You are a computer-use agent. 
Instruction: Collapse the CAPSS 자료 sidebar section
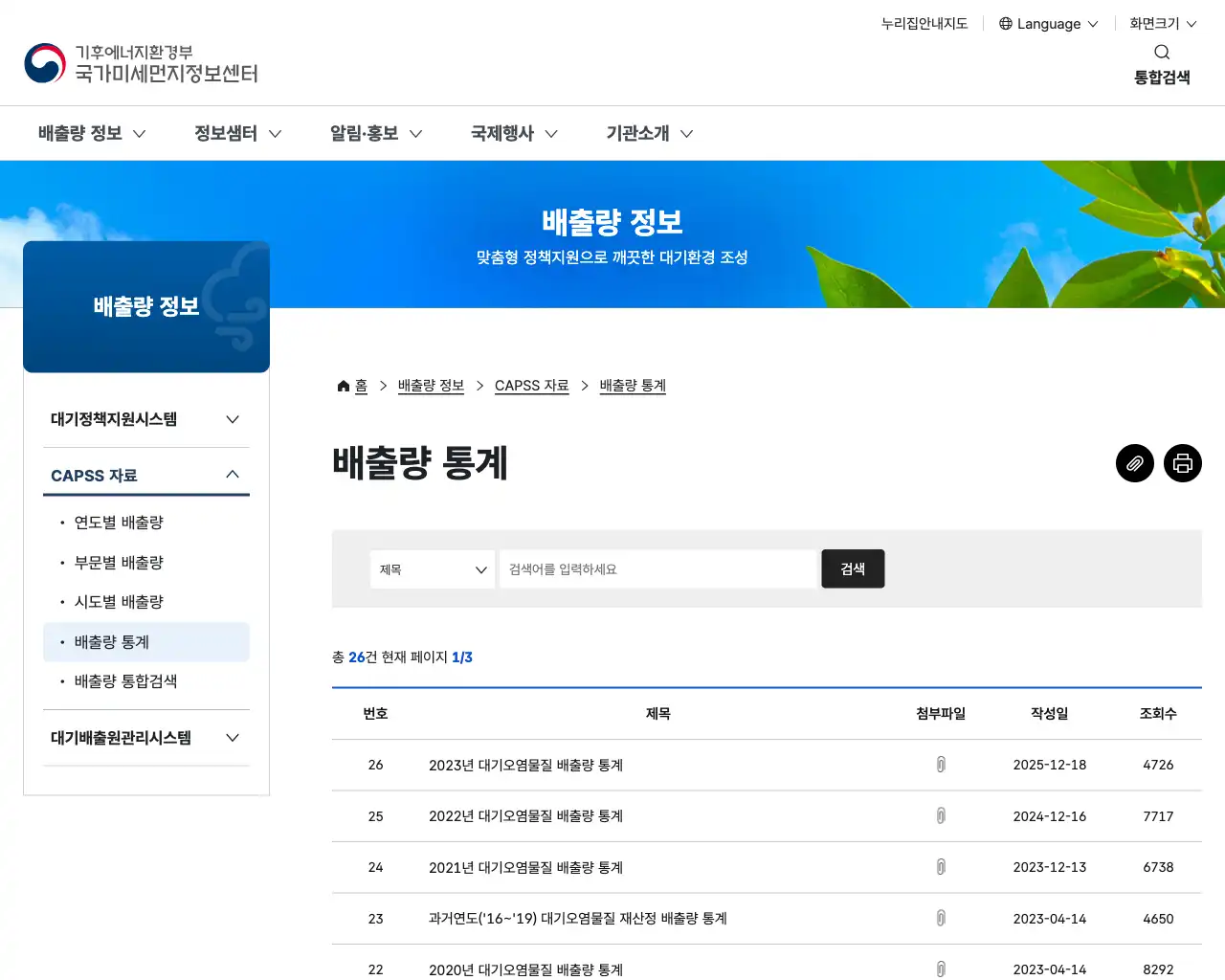click(146, 475)
